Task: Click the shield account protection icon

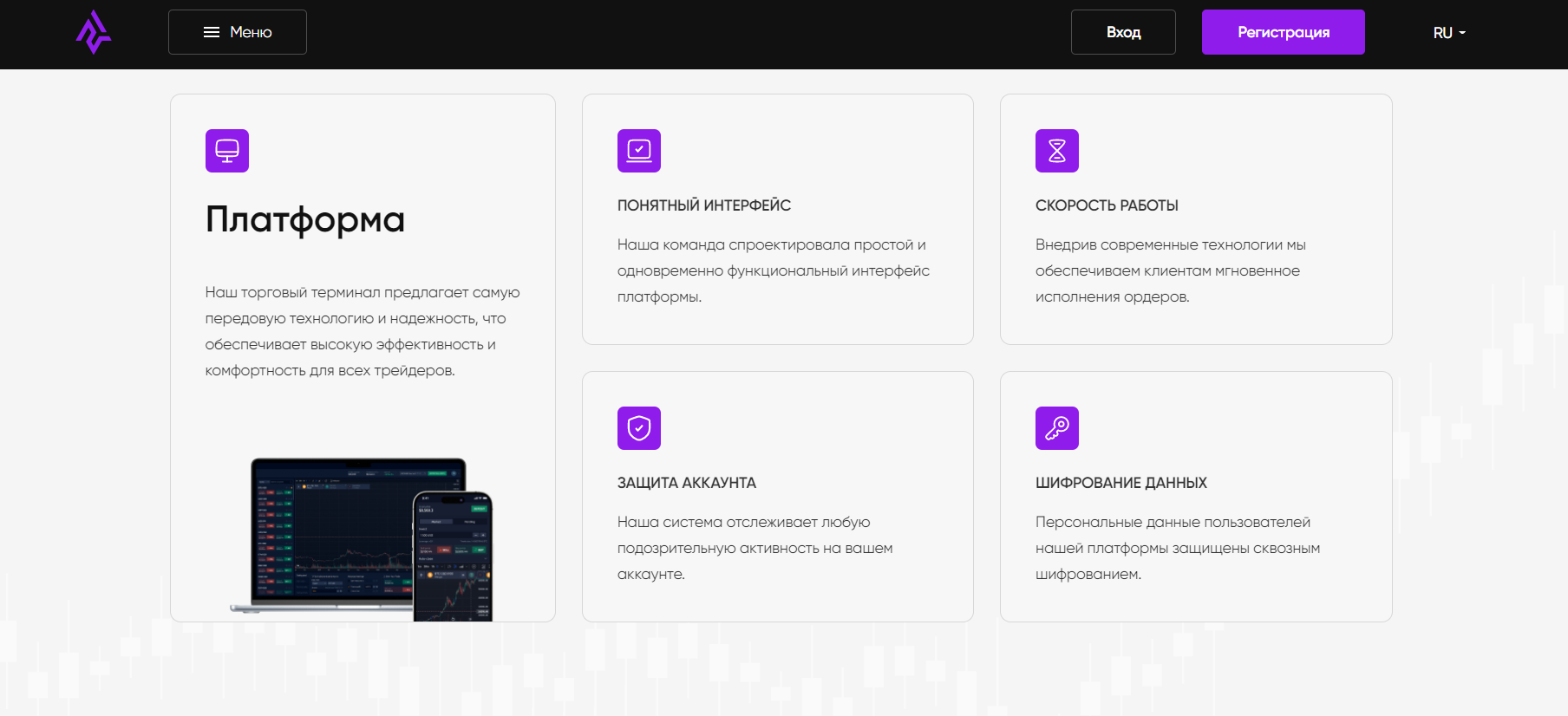Action: click(639, 428)
